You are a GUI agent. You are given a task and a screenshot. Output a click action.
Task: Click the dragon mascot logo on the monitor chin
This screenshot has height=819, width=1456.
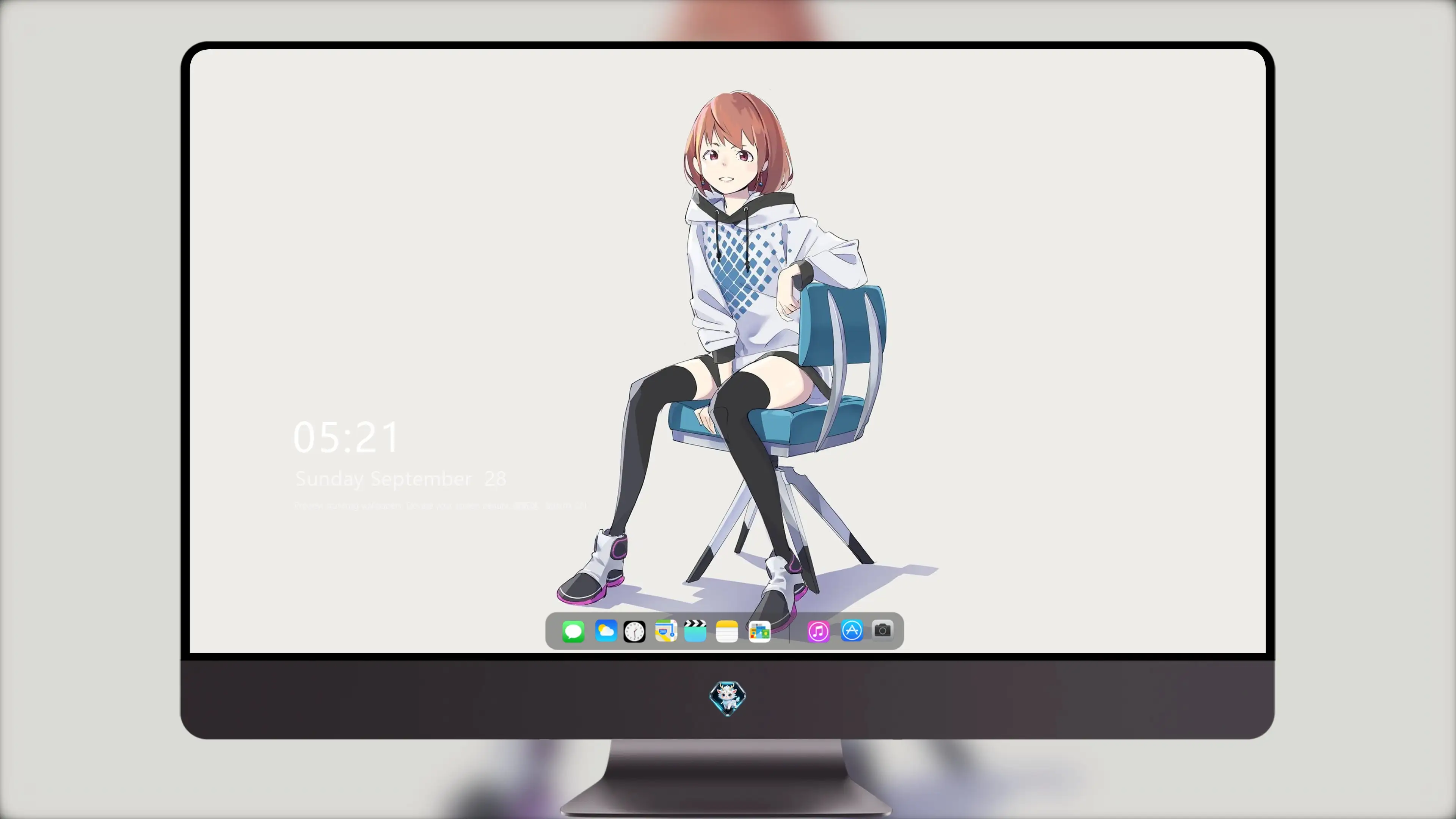(x=728, y=698)
